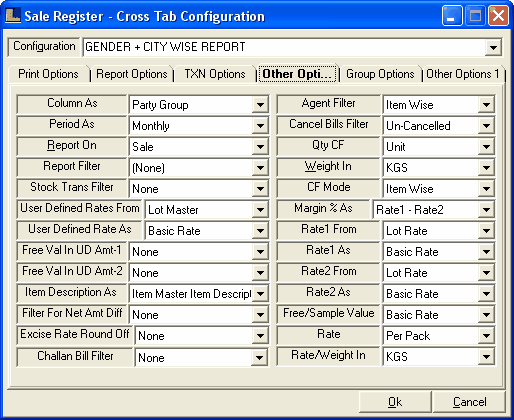Viewport: 514px width, 420px height.
Task: Open the Rate2 From dropdown
Action: (486, 273)
